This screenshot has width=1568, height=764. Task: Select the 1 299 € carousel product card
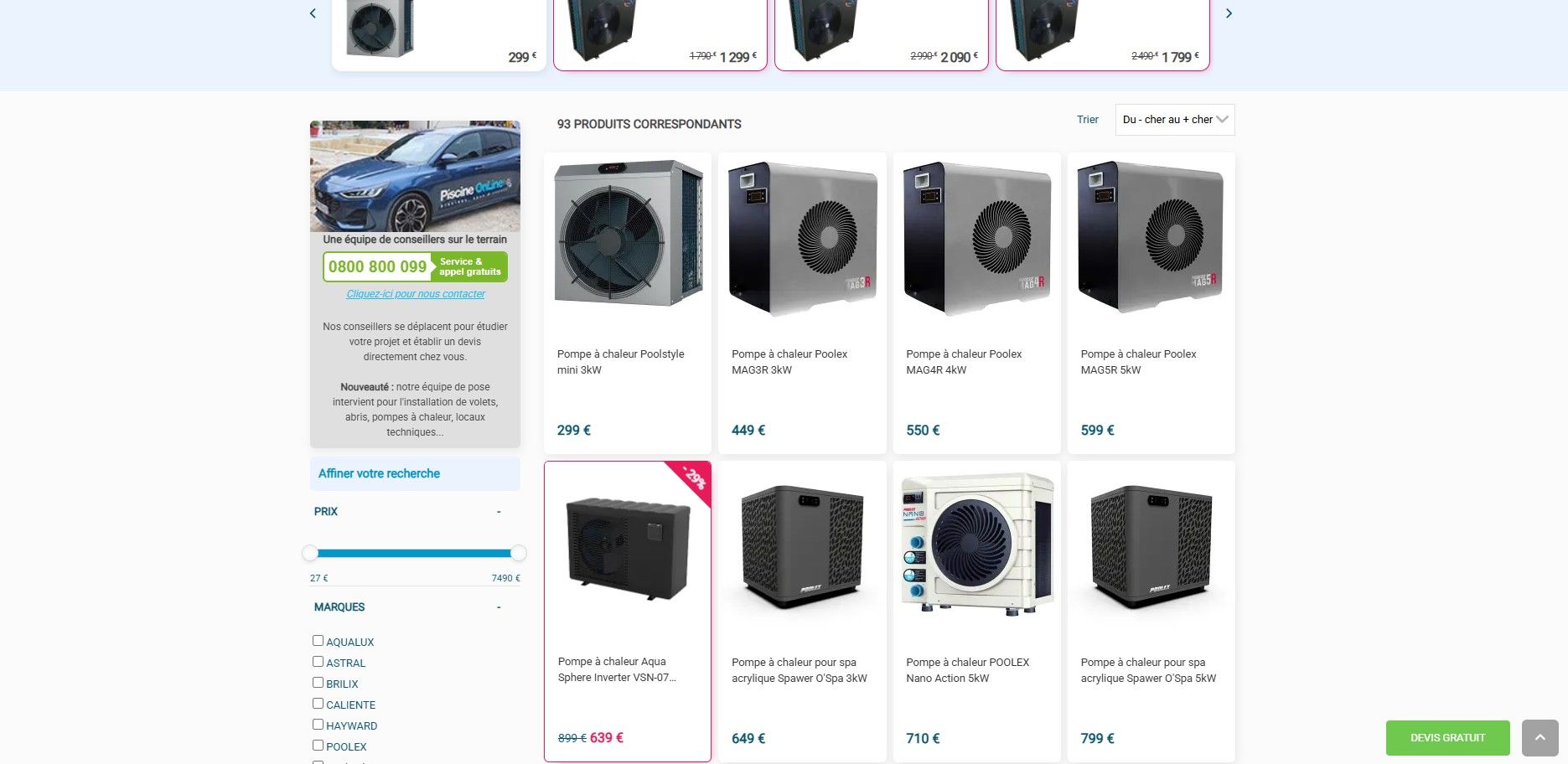[660, 34]
